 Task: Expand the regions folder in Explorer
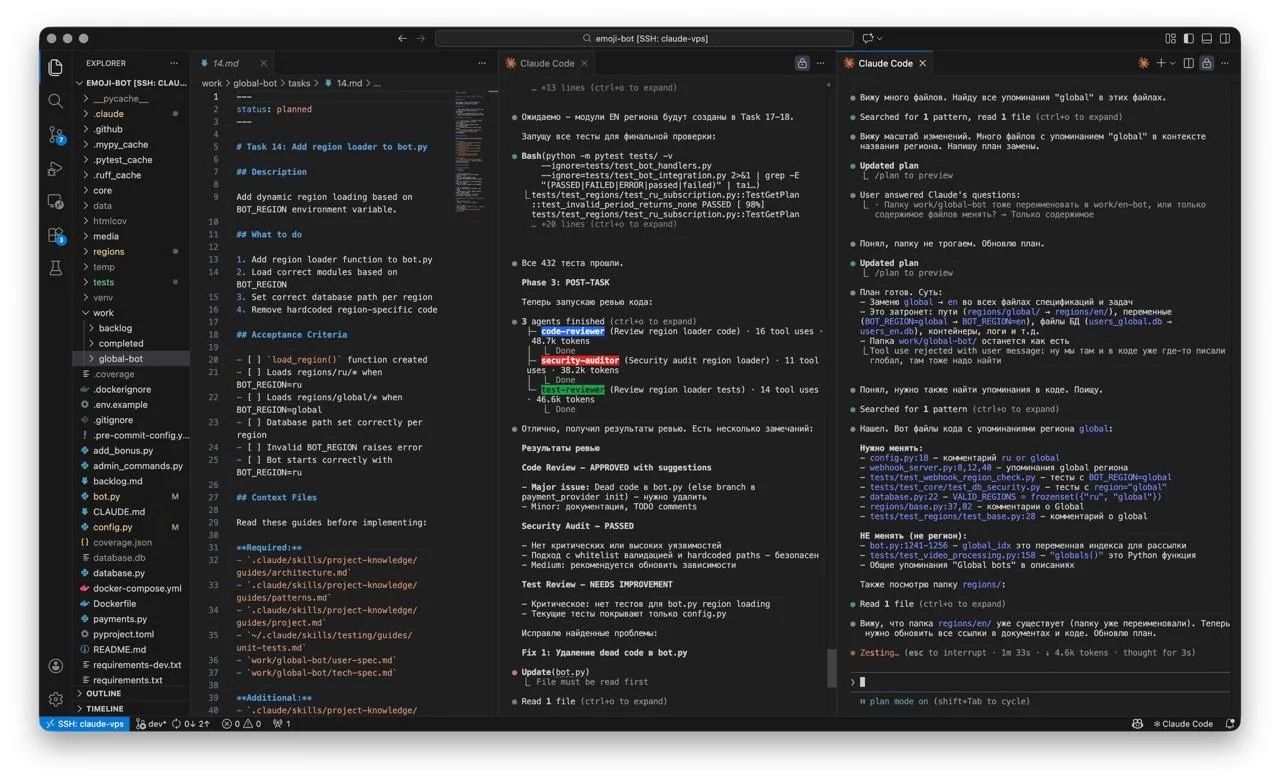108,252
